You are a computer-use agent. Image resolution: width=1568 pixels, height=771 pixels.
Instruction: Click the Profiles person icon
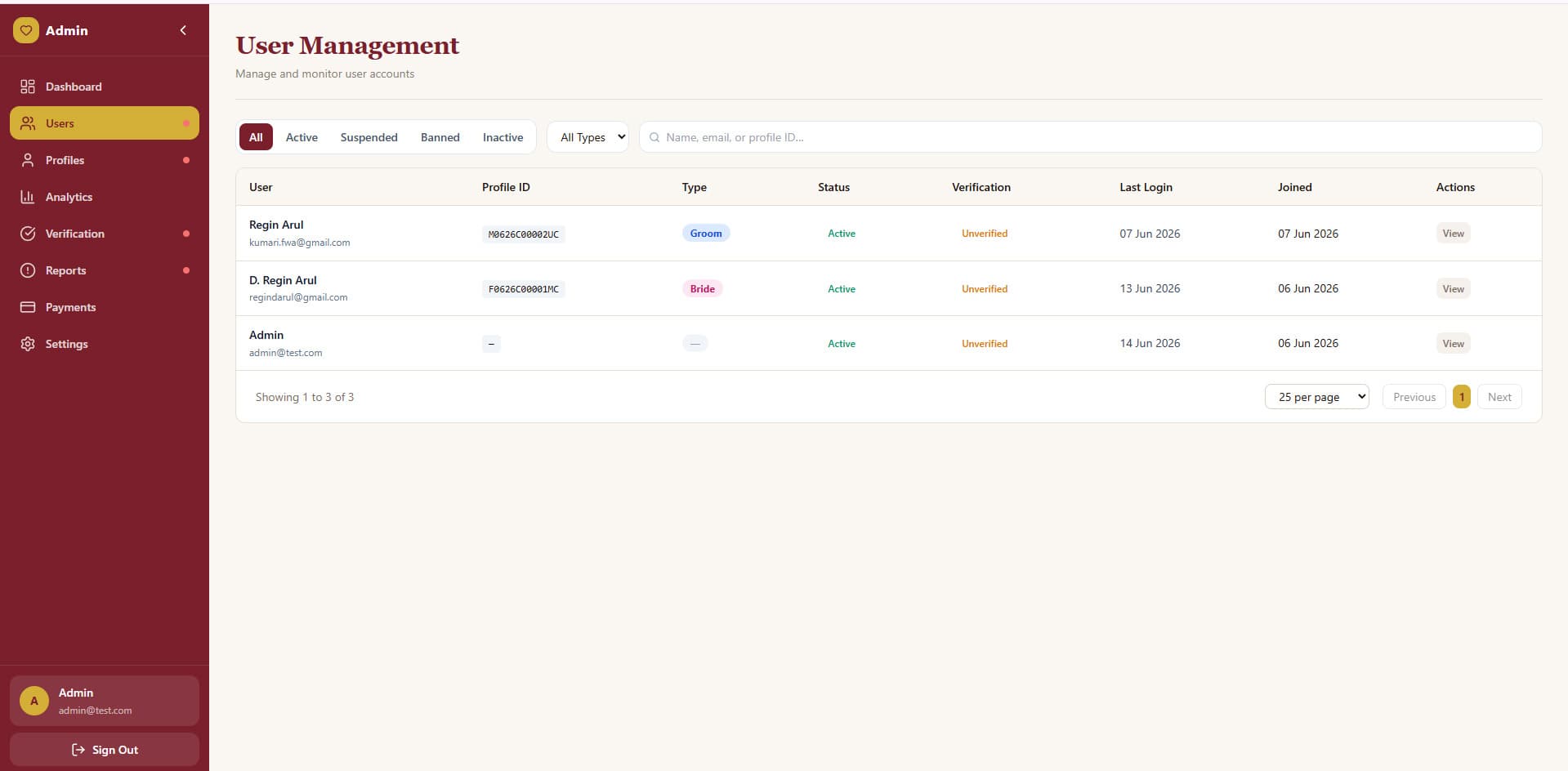coord(28,160)
